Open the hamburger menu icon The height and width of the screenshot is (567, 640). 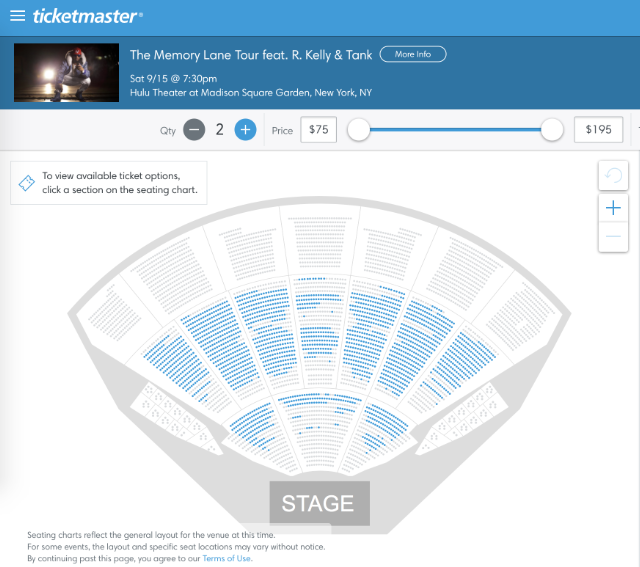pos(17,17)
